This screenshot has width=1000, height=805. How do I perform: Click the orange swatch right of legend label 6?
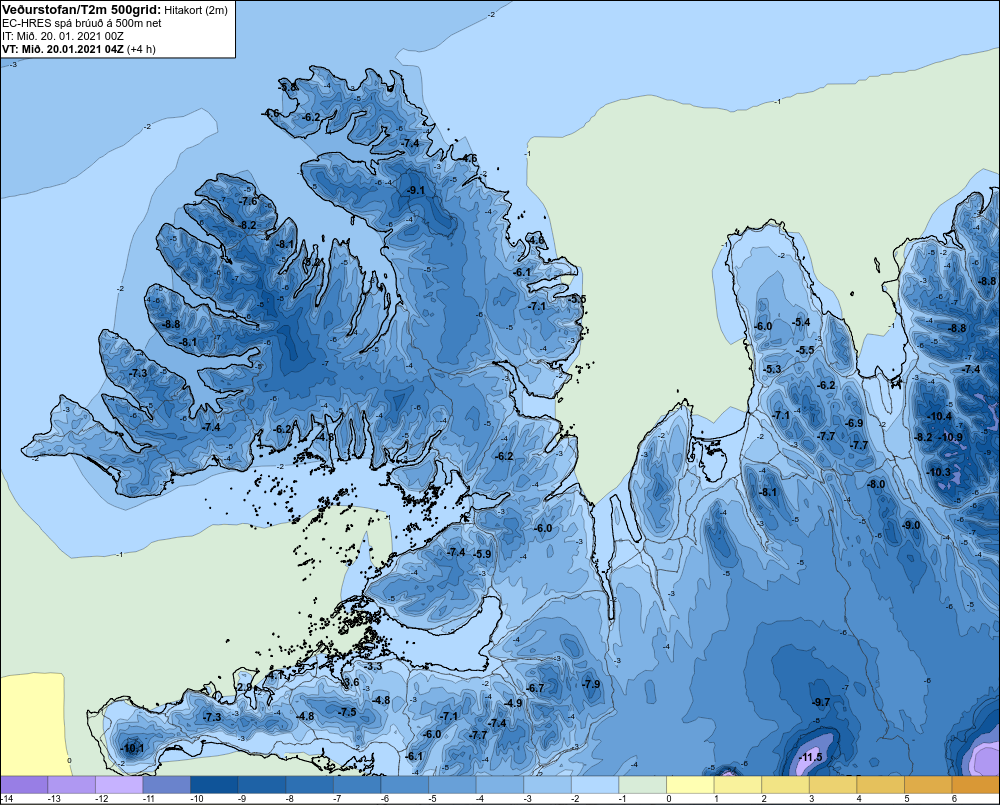(976, 785)
